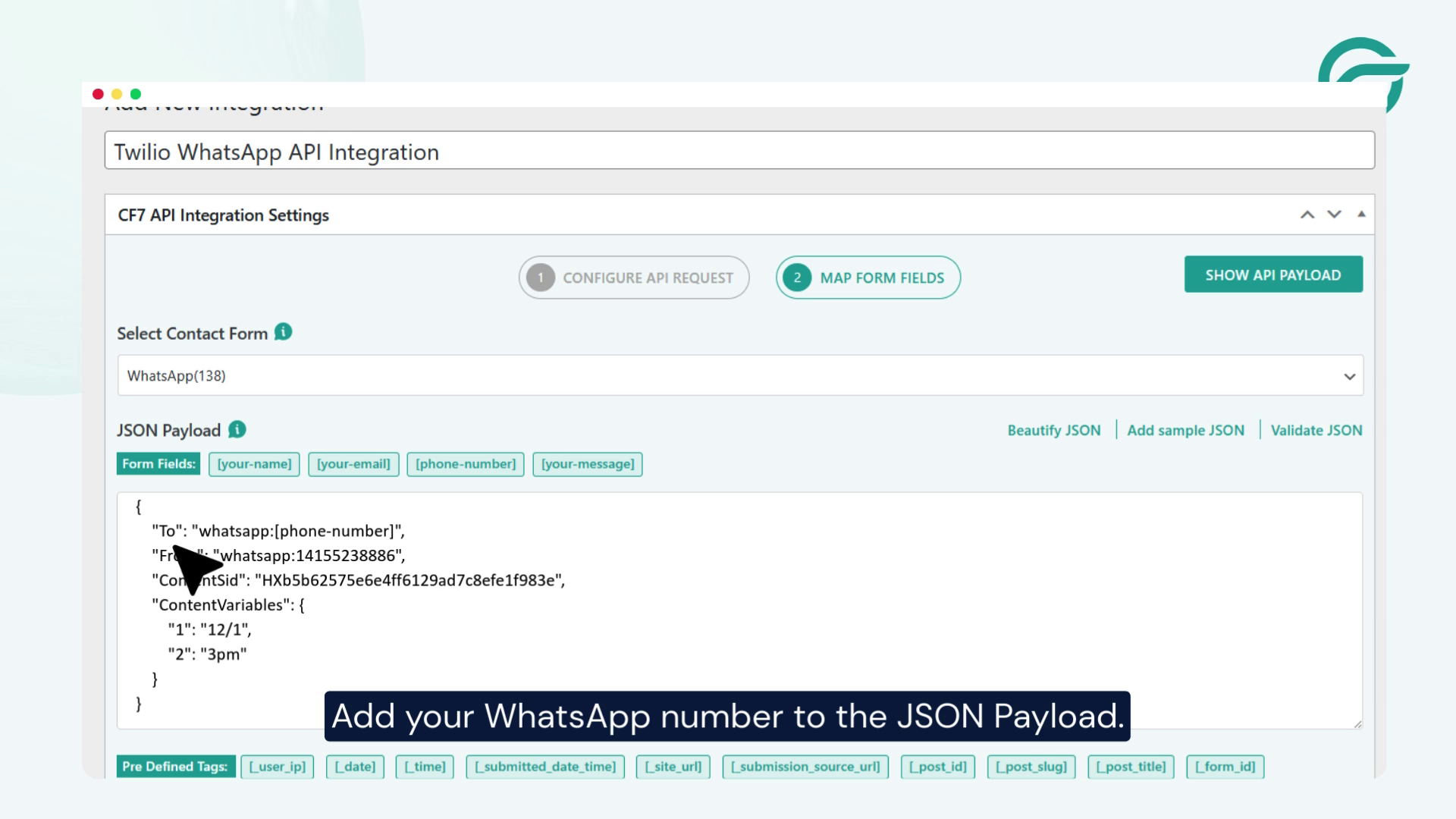The width and height of the screenshot is (1456, 819).
Task: Open the WhatsApp(138) contact form dropdown
Action: point(1348,375)
